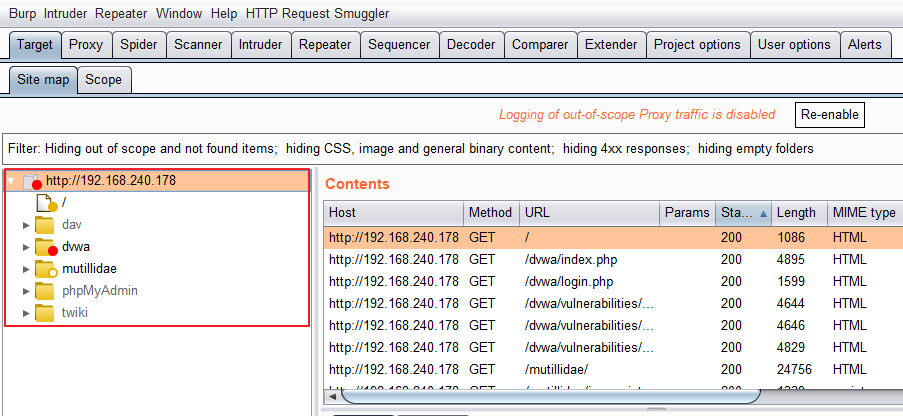Open the Window menu
Screen dimensions: 903x416
[179, 13]
